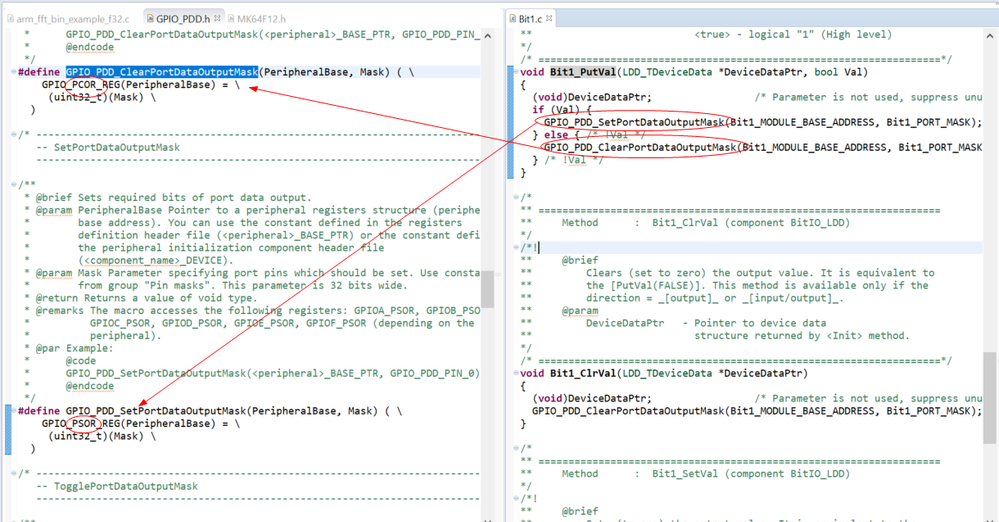
Task: Click GPIO_PDD_SetPortDataOutputMask in its #define line
Action: click(156, 411)
